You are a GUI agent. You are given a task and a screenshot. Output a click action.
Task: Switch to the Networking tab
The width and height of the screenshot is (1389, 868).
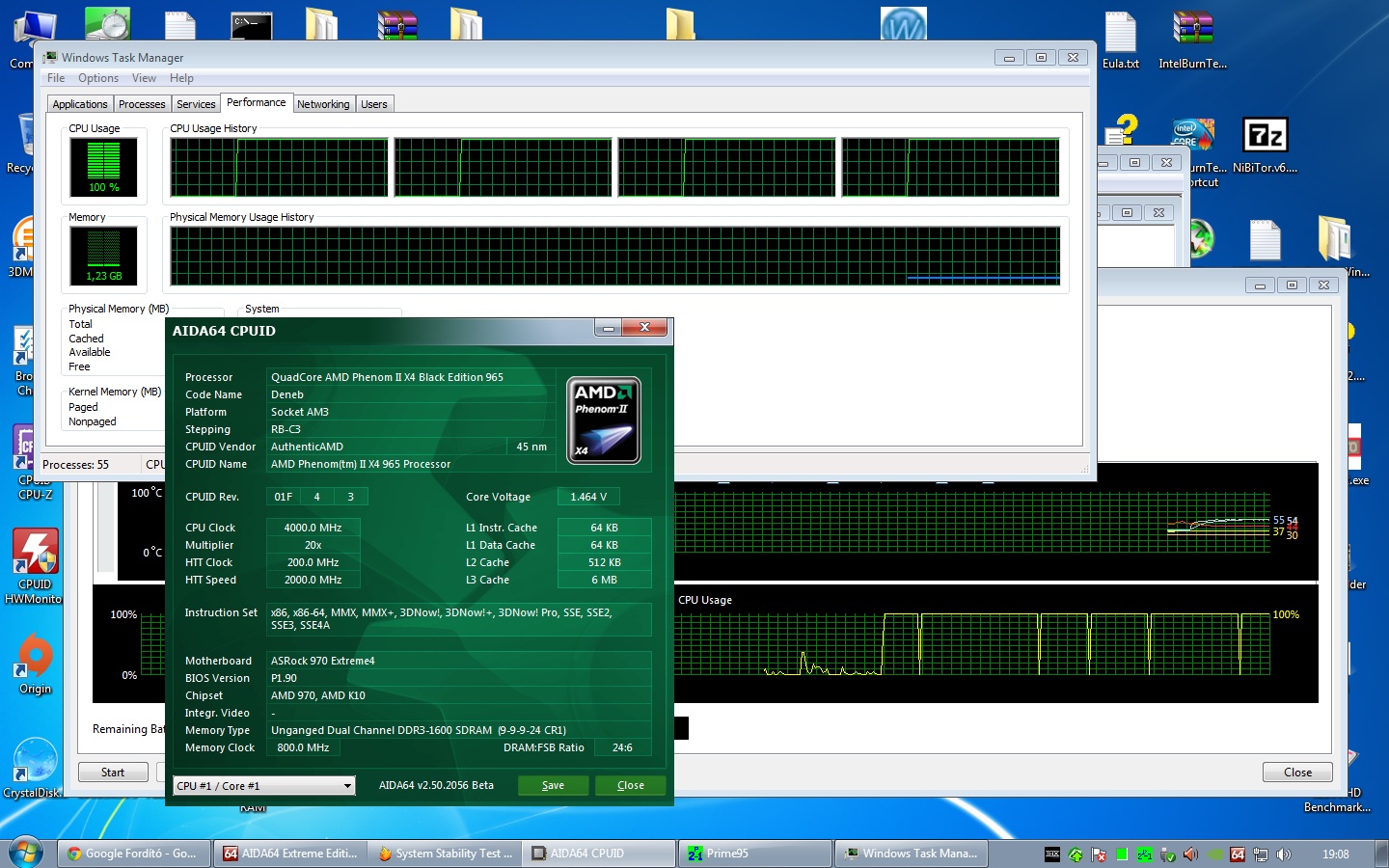coord(323,104)
